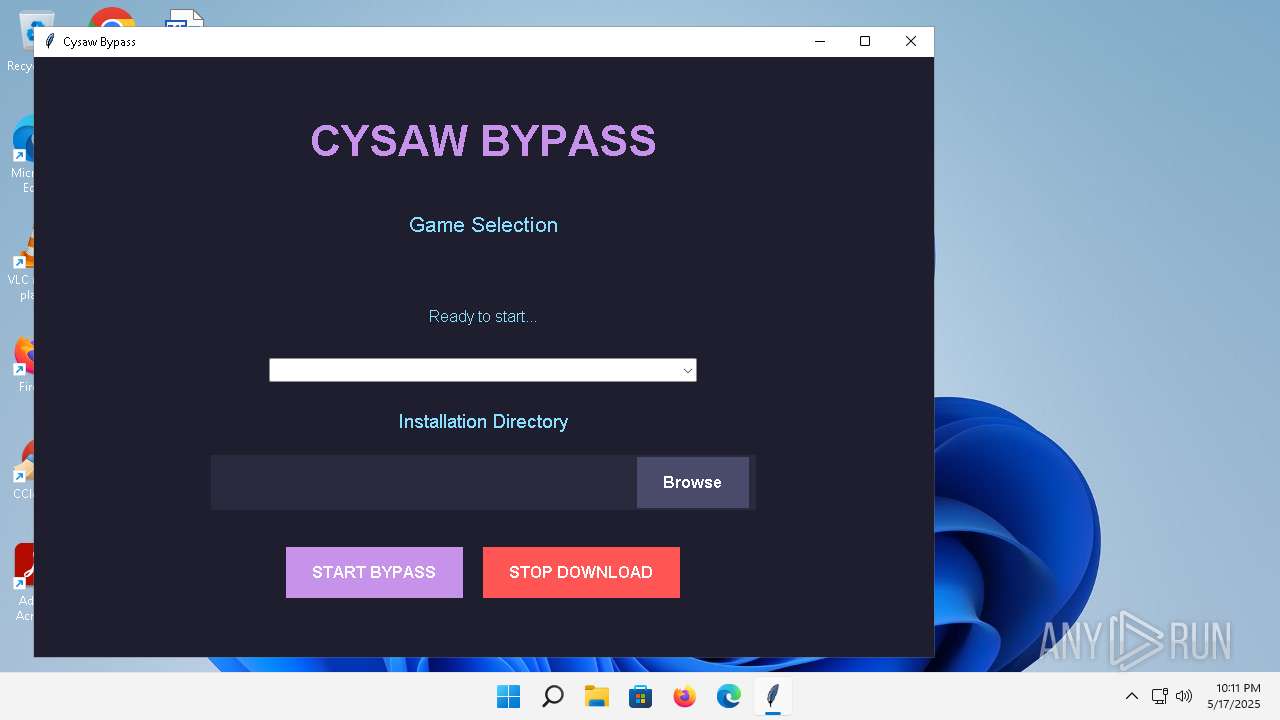
Task: Click the START BYPASS button
Action: point(374,572)
